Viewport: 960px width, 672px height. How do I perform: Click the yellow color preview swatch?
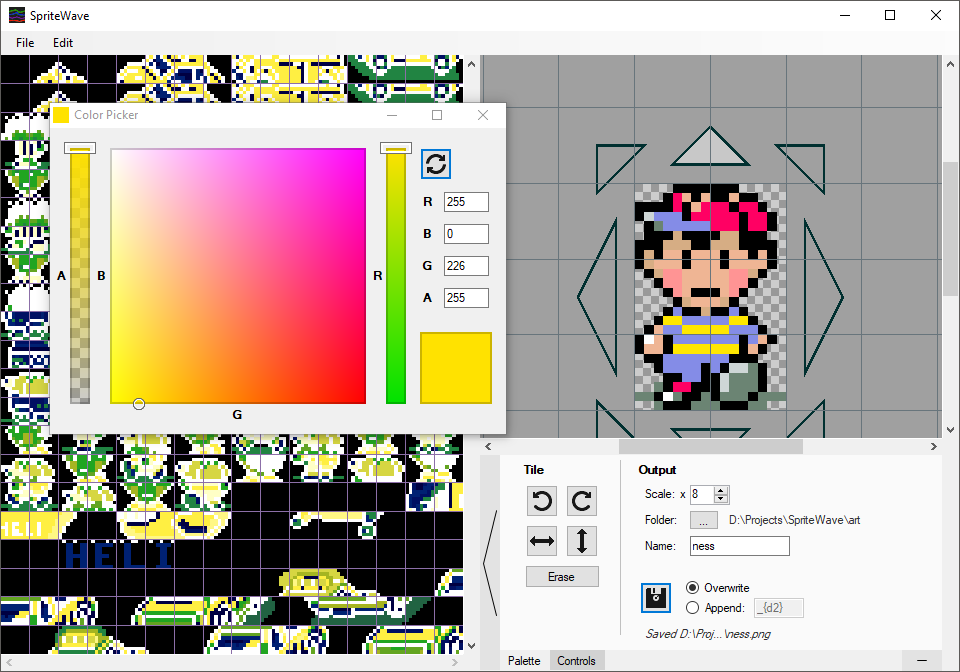pos(456,368)
